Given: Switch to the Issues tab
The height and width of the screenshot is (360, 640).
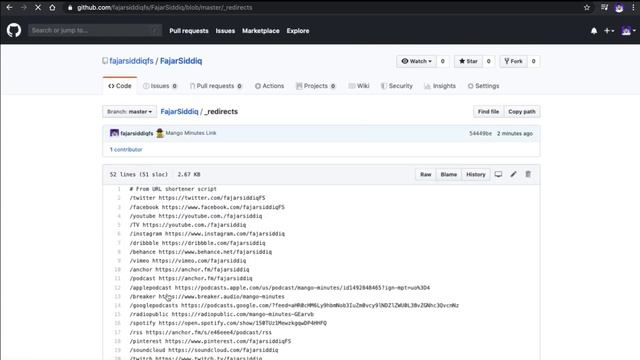Looking at the screenshot, I should click(x=160, y=86).
